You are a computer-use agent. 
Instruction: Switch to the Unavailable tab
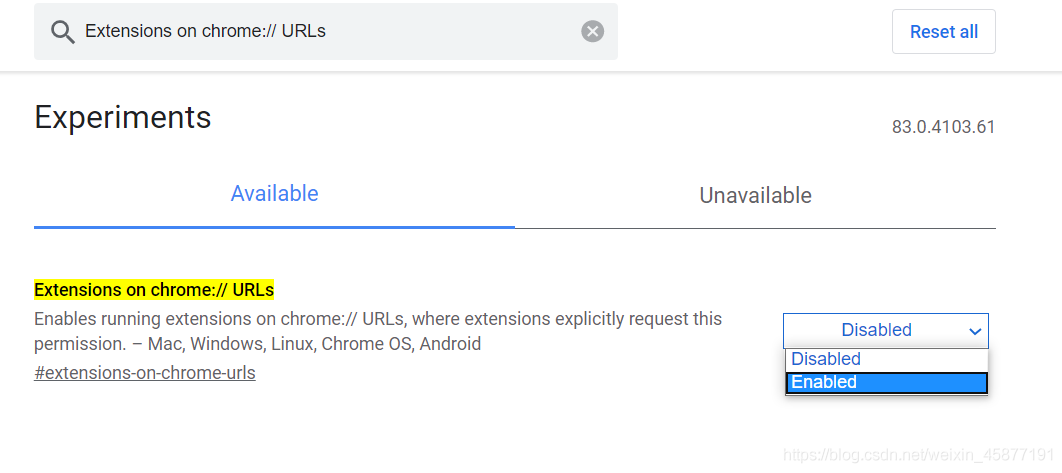click(755, 196)
